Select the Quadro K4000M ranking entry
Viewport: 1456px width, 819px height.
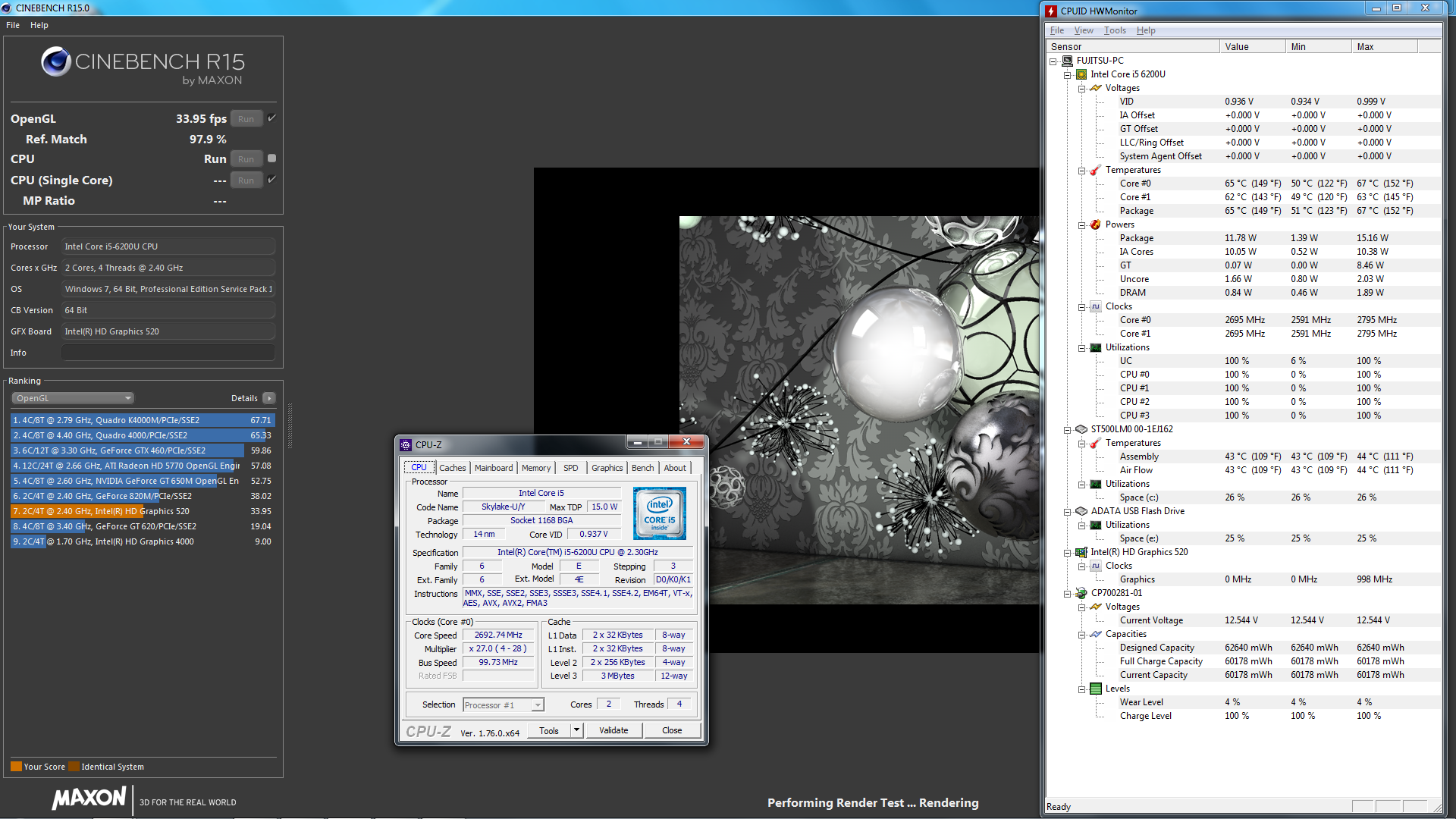[x=143, y=420]
